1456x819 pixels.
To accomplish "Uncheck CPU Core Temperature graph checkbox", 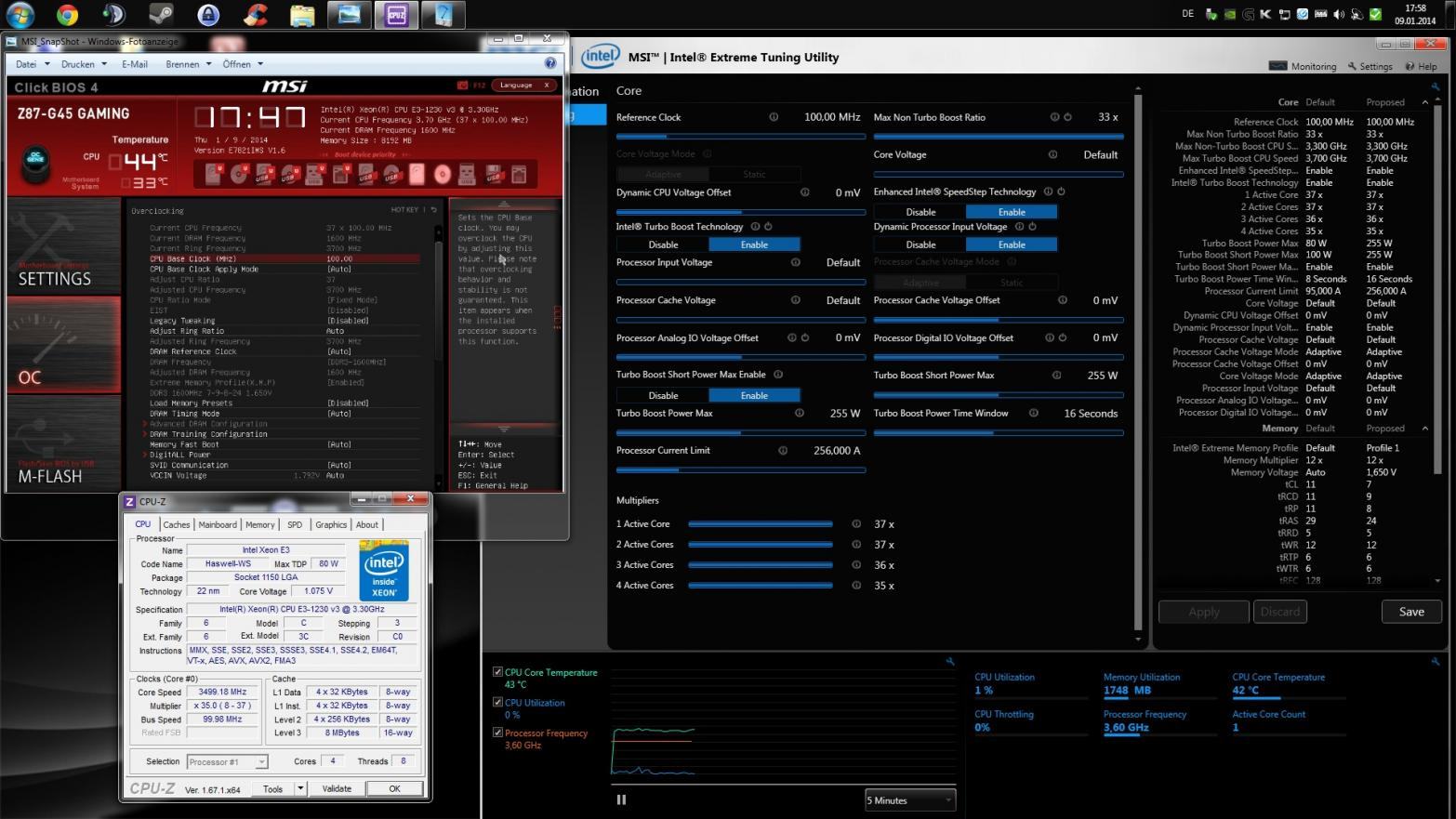I will tap(497, 671).
